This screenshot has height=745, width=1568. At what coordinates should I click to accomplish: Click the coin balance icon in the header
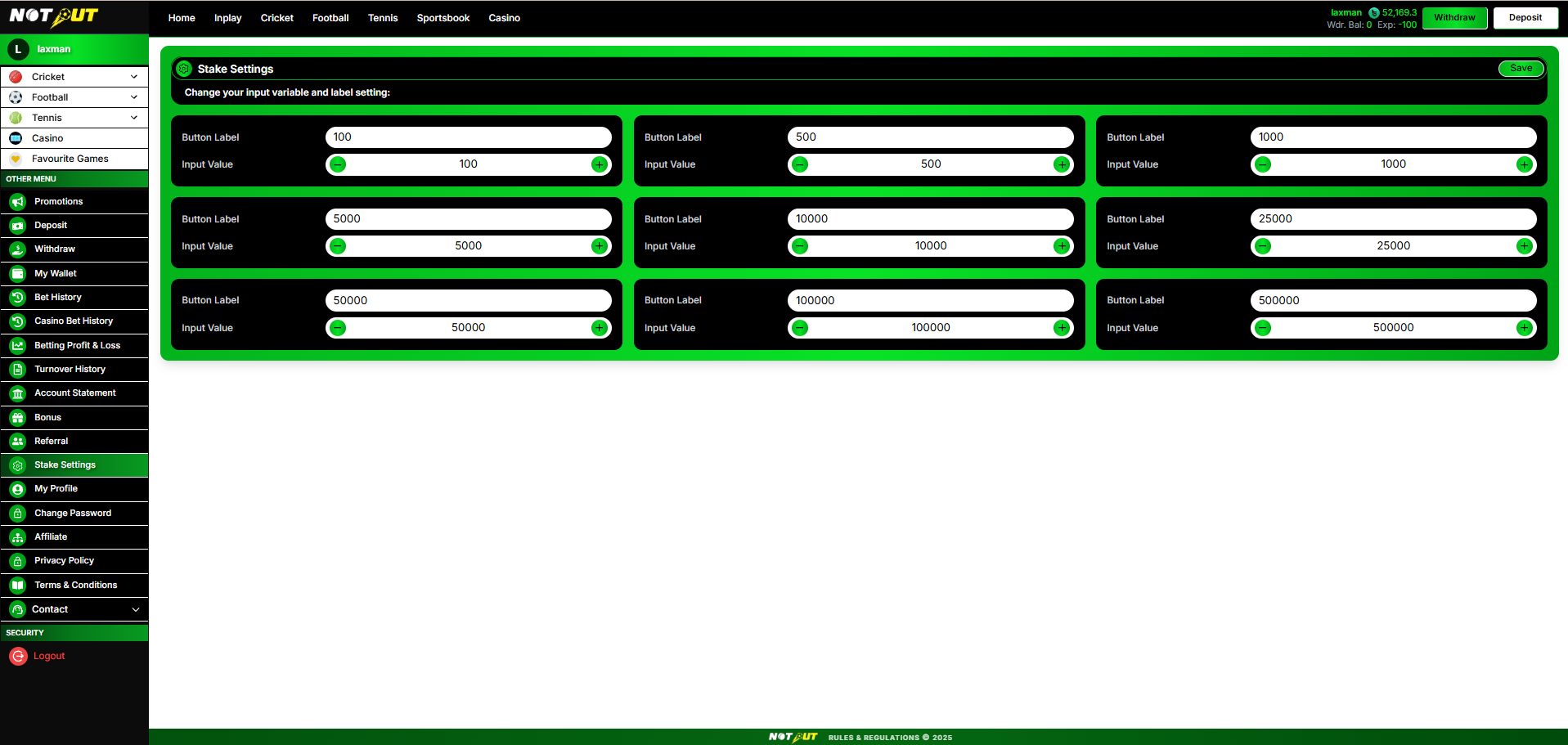click(x=1374, y=13)
